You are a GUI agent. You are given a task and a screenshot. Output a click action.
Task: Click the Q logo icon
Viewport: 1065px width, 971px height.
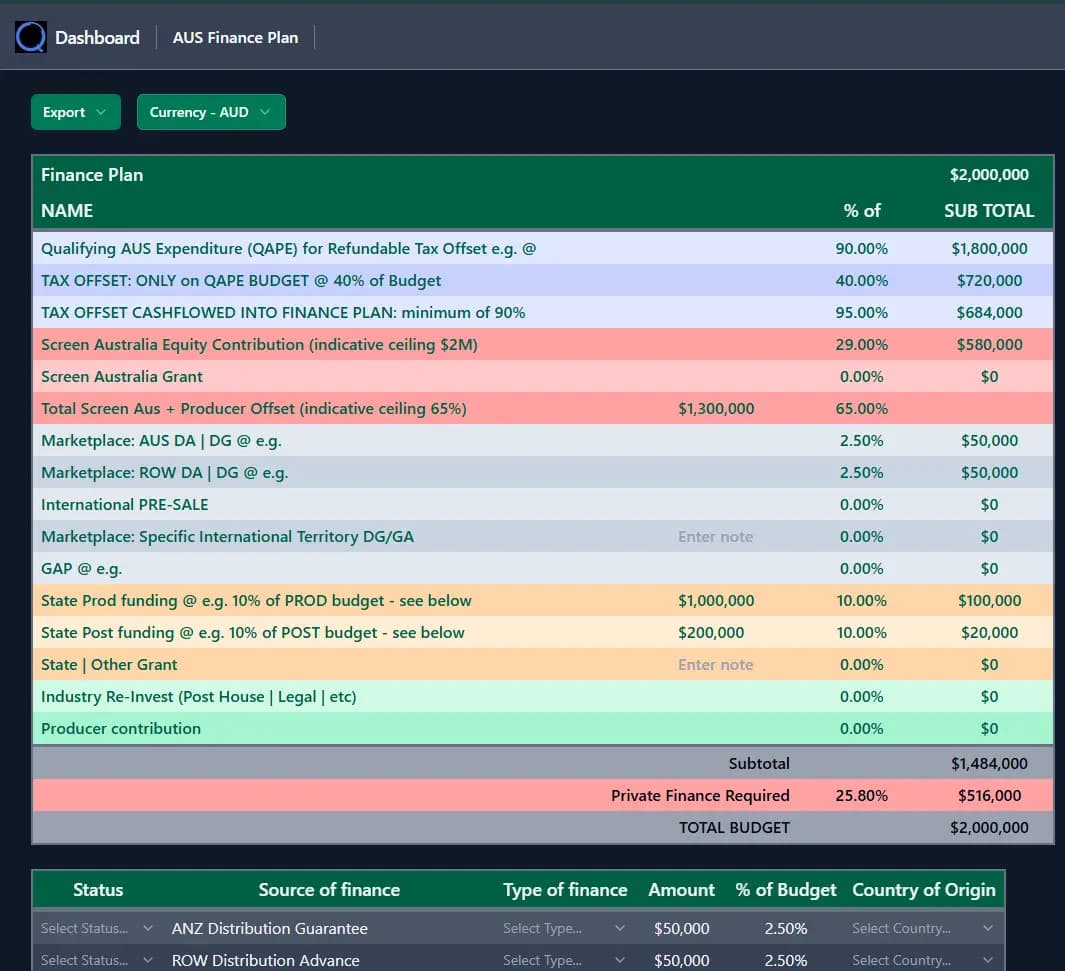31,37
